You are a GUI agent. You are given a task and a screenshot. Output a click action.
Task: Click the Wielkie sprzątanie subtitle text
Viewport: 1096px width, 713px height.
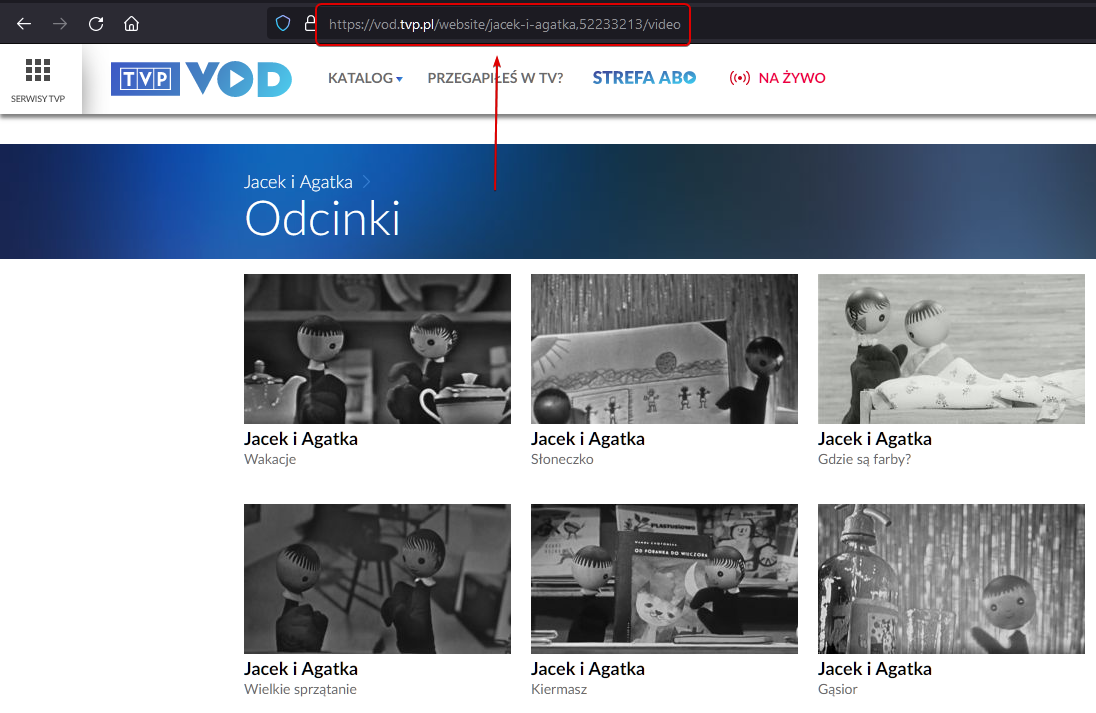[300, 690]
